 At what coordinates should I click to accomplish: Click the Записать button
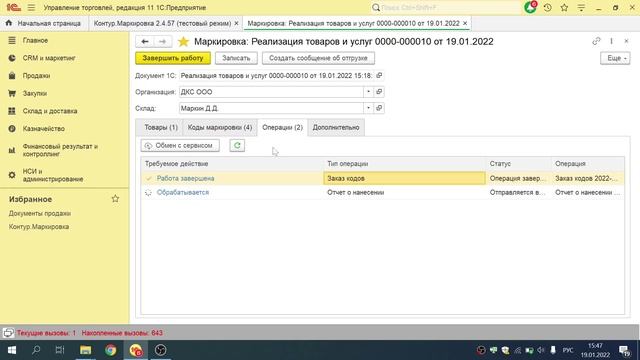236,58
